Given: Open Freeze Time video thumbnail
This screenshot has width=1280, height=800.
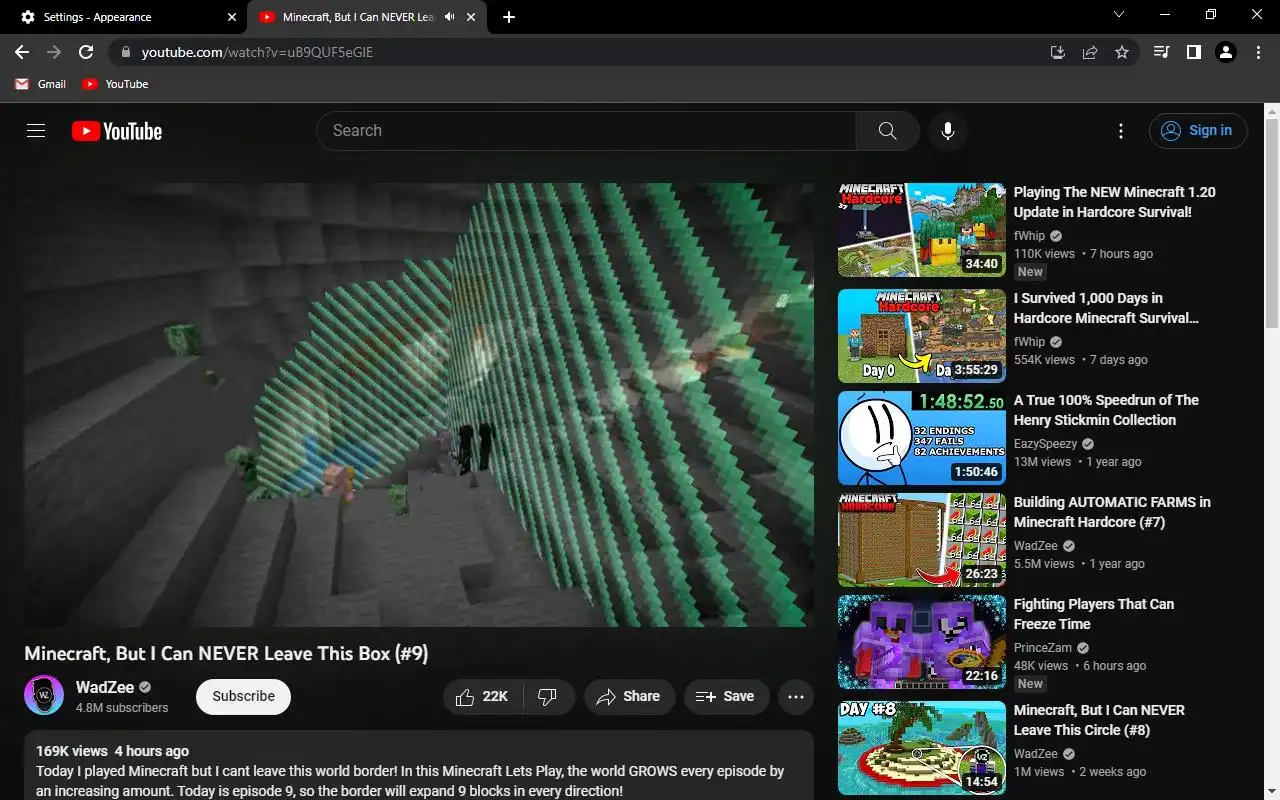Looking at the screenshot, I should (922, 642).
